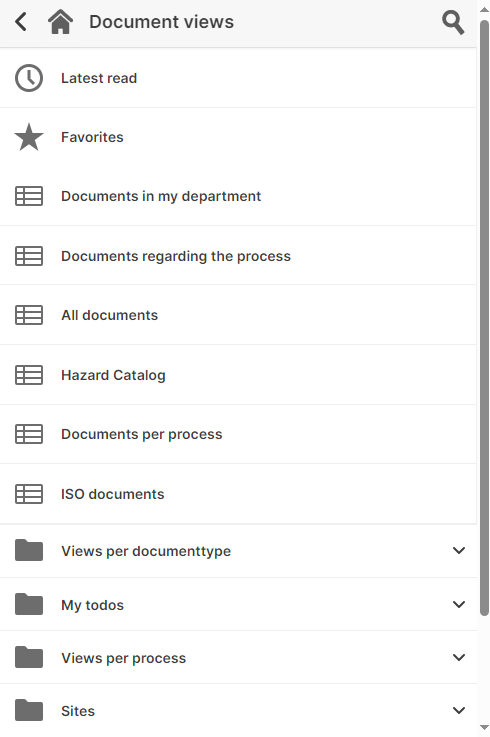Click the clock icon beside Latest read
Viewport: 490px width, 737px height.
(x=29, y=78)
